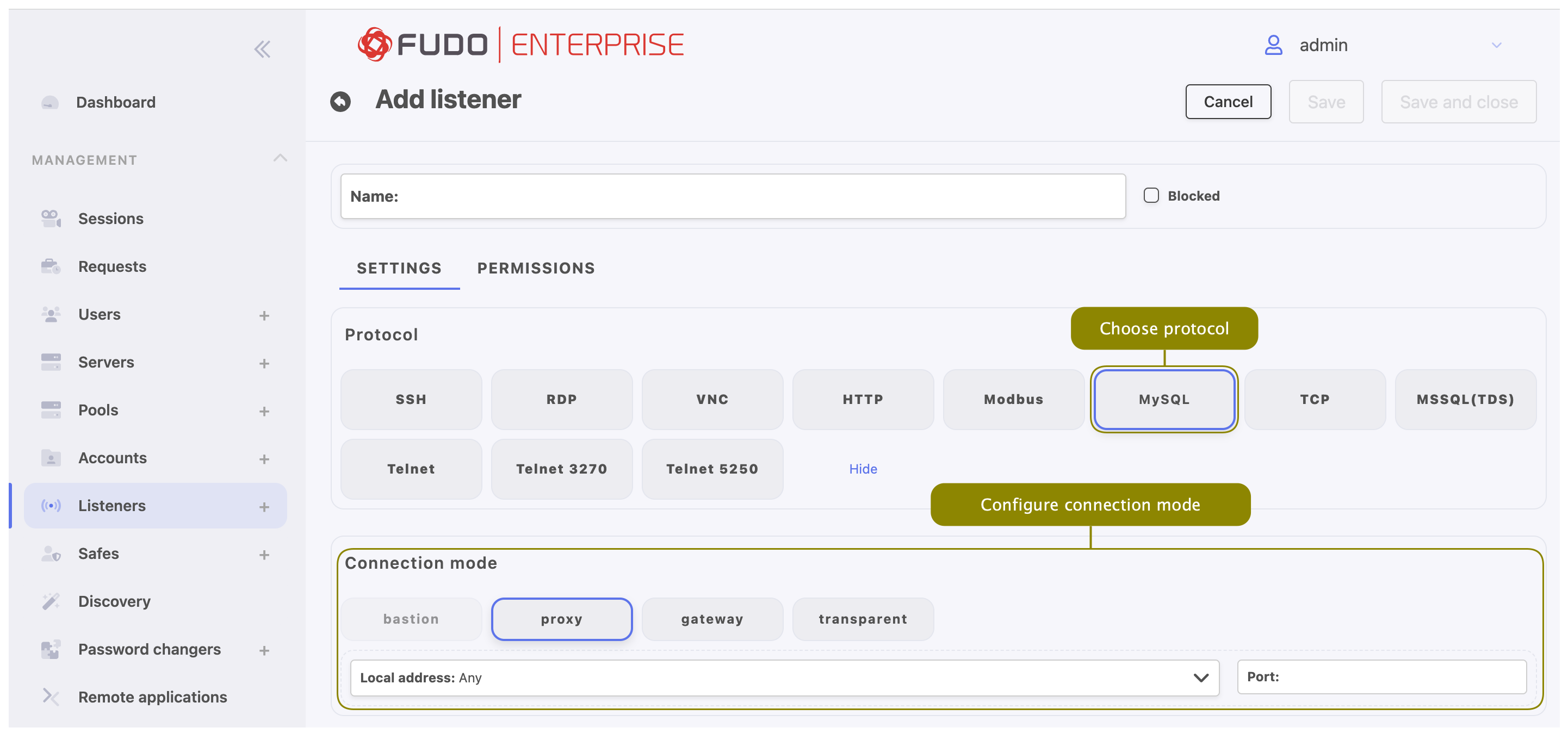Collapse the sidebar with double-chevron icon
The height and width of the screenshot is (740, 1568).
point(262,49)
